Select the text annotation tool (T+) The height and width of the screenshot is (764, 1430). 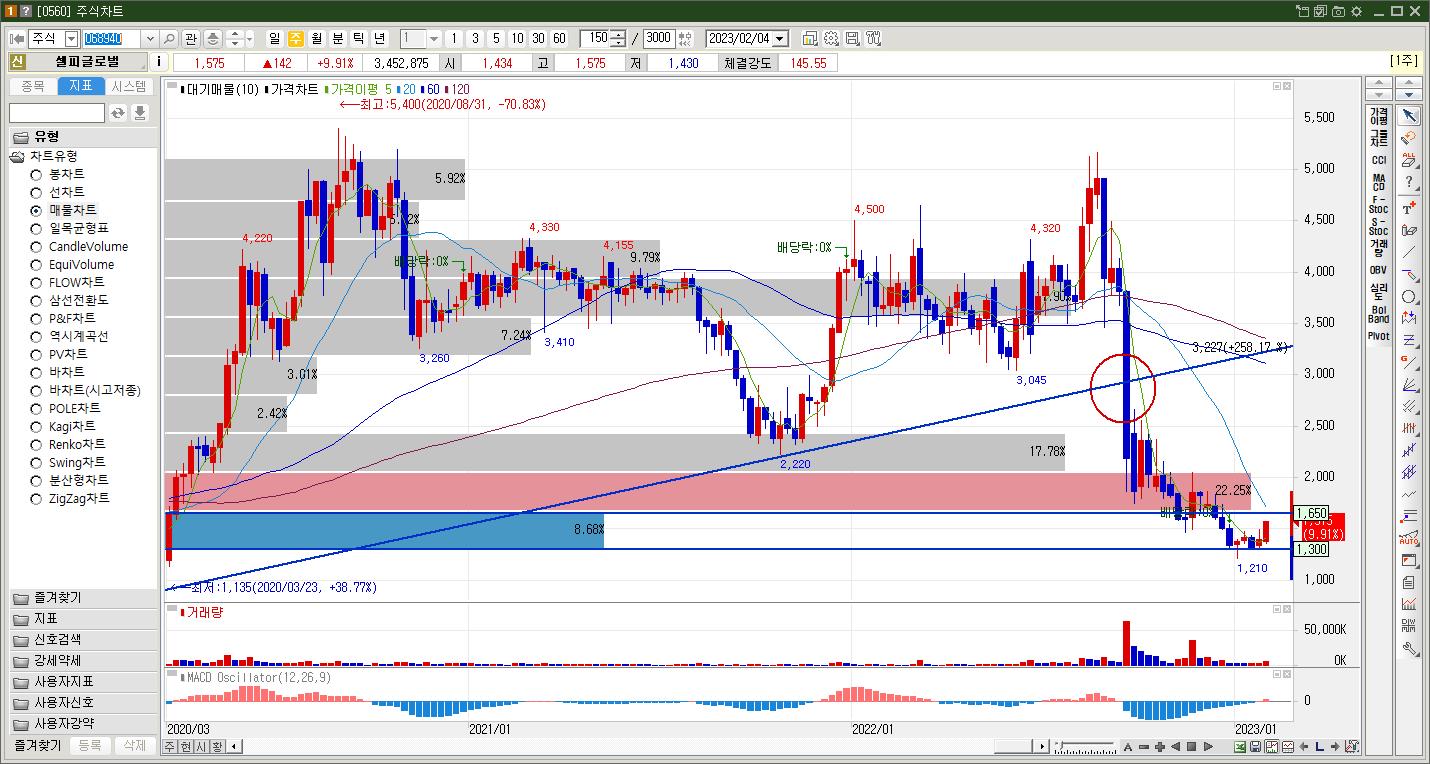click(x=1408, y=207)
